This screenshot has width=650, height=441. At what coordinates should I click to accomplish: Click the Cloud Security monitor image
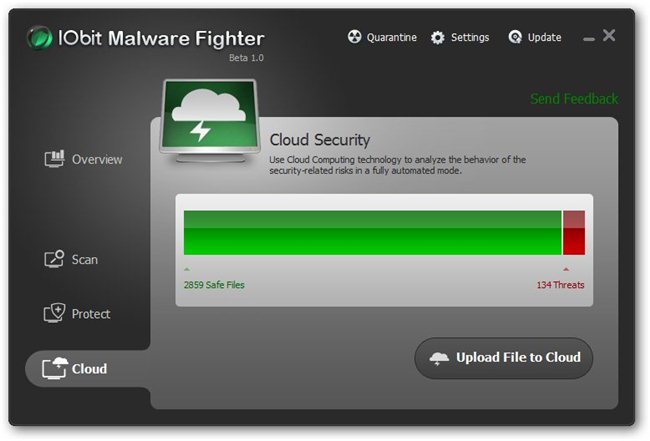210,120
